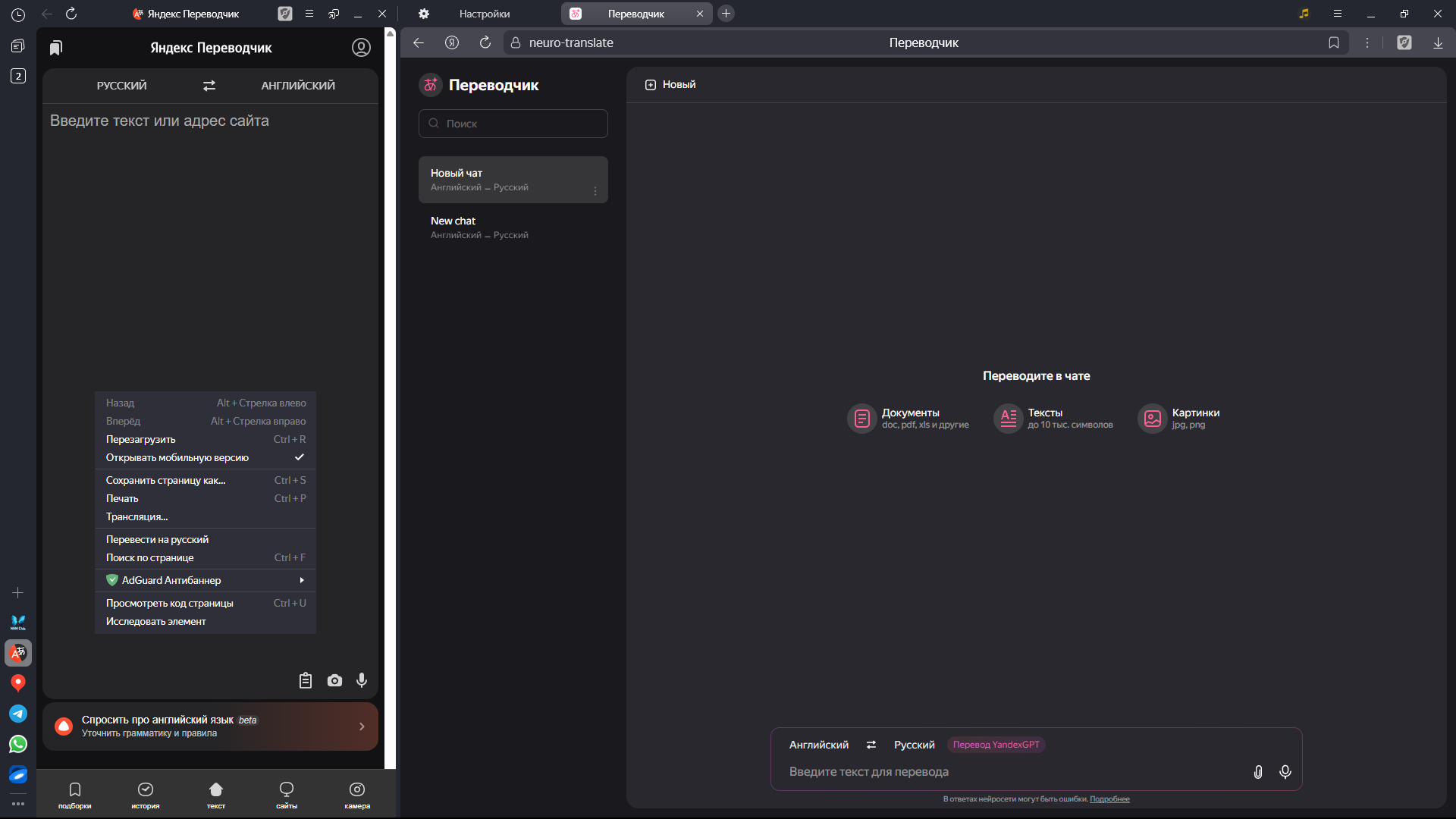Screen dimensions: 1456x819
Task: Choose Картинки translation option
Action: [x=1179, y=418]
